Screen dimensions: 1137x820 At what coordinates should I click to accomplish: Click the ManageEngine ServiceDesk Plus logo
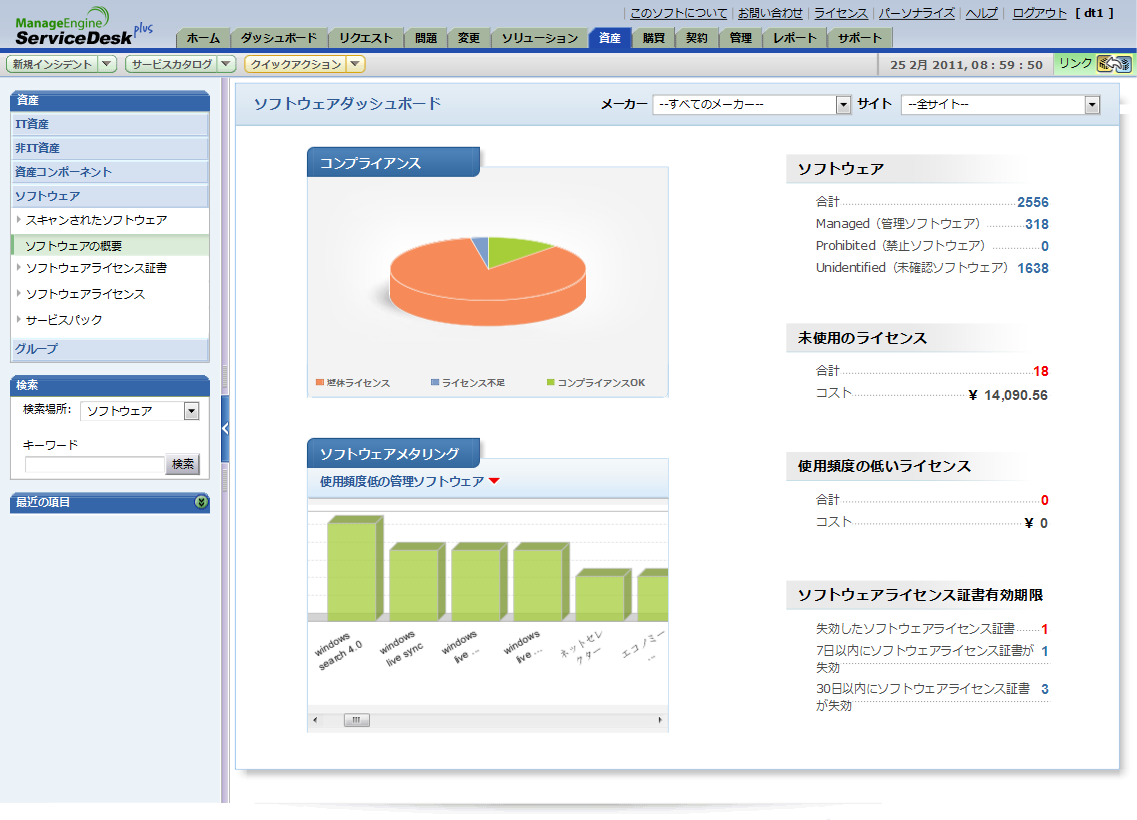click(80, 25)
